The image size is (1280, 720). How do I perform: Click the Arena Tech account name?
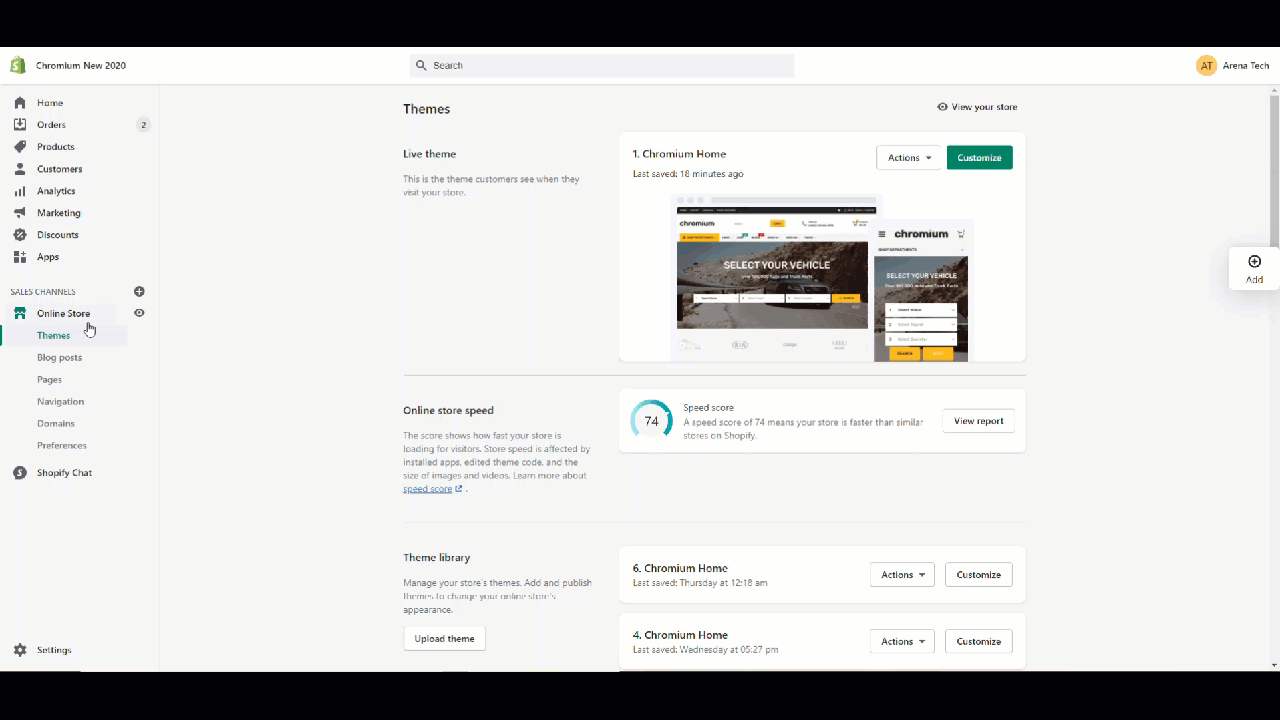1246,66
